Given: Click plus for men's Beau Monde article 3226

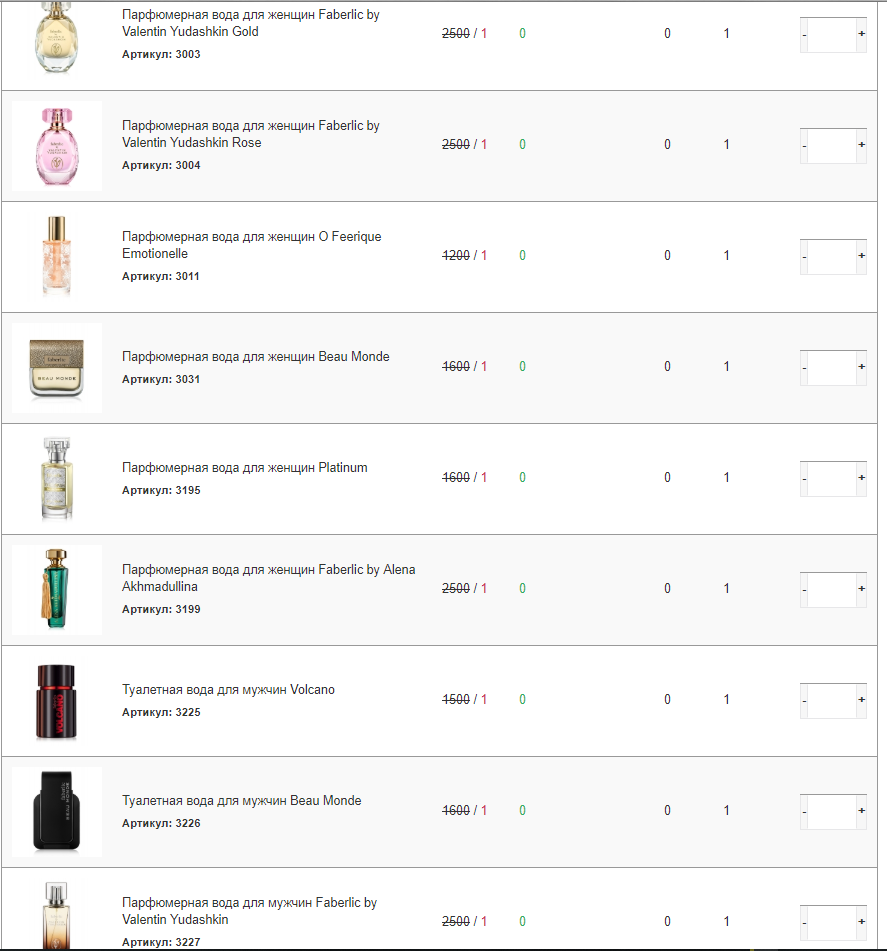Looking at the screenshot, I should (861, 811).
